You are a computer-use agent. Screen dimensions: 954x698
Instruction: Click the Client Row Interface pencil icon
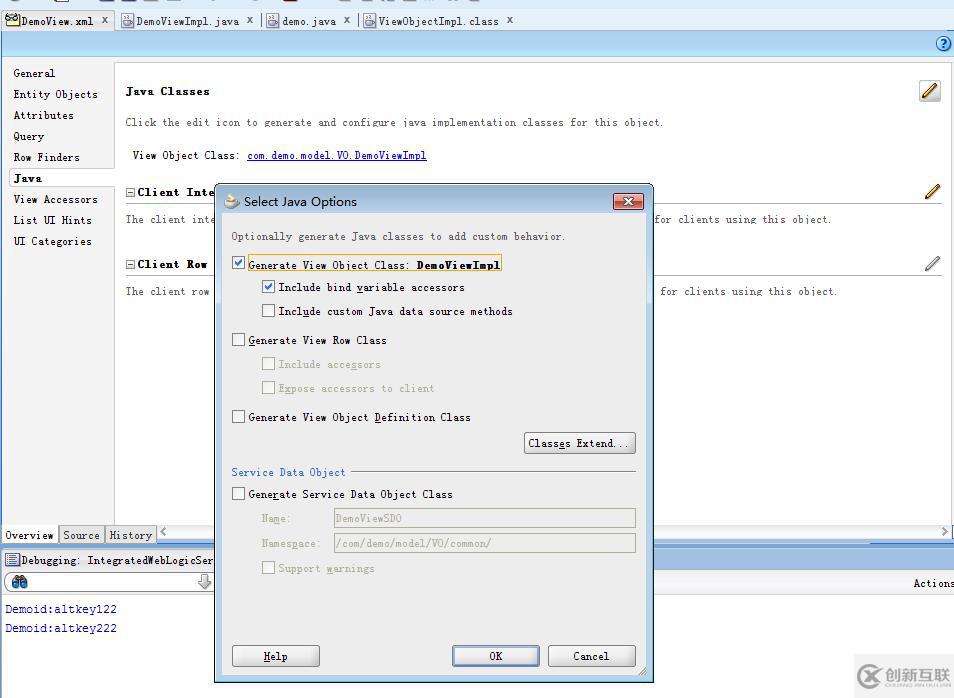tap(932, 263)
